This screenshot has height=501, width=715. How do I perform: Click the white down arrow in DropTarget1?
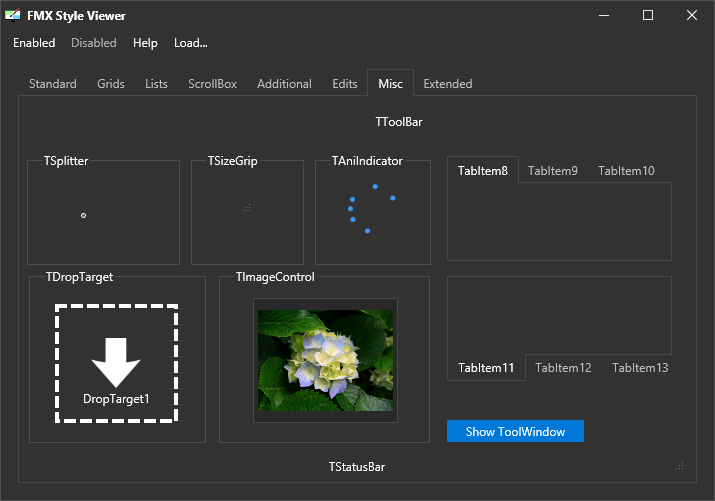(x=116, y=362)
